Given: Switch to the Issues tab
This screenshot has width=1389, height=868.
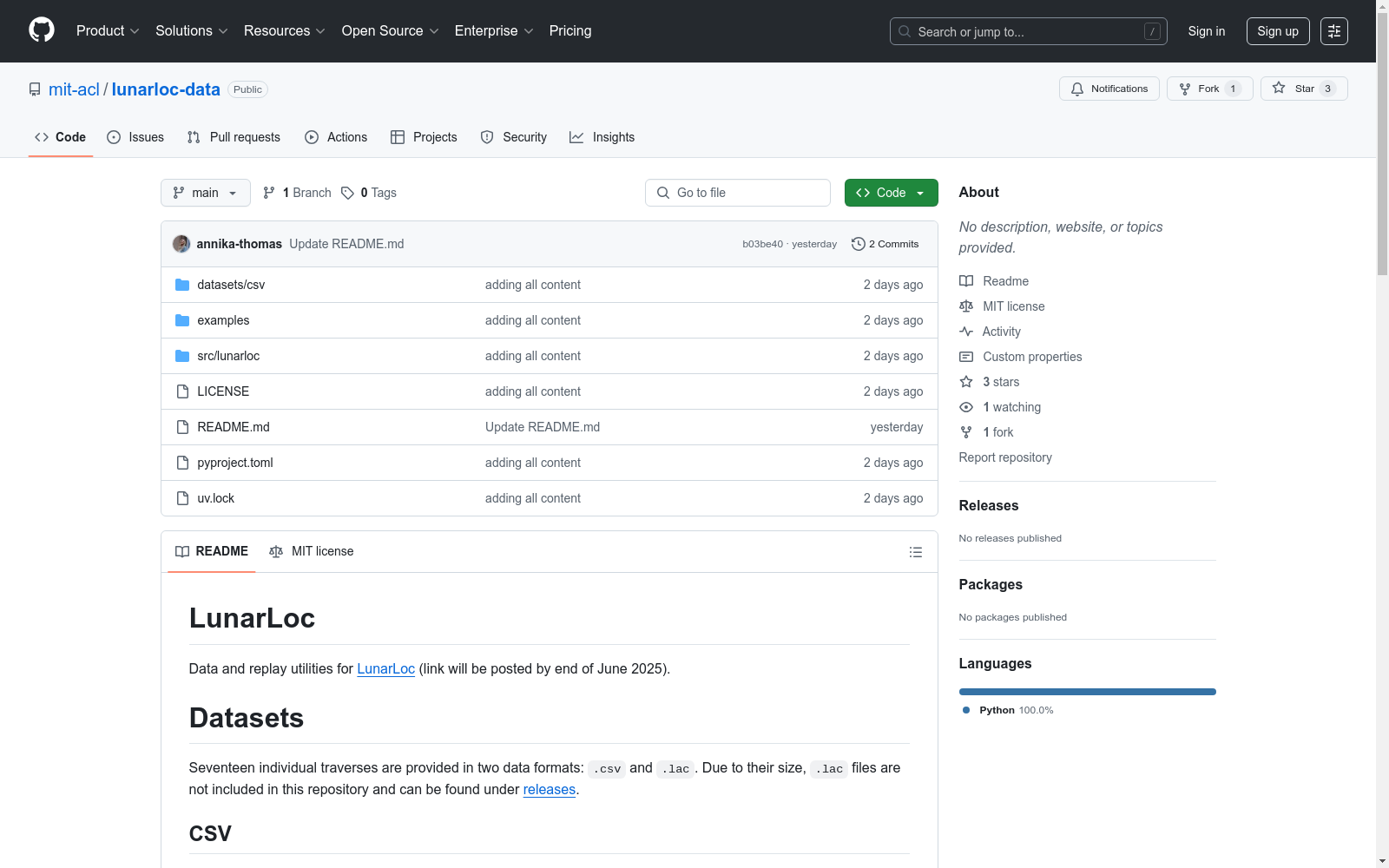Looking at the screenshot, I should [135, 137].
